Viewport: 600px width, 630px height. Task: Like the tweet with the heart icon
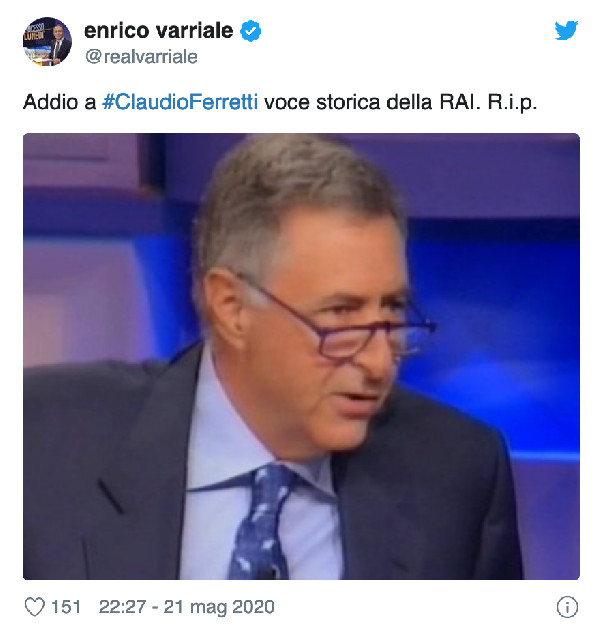click(x=35, y=606)
